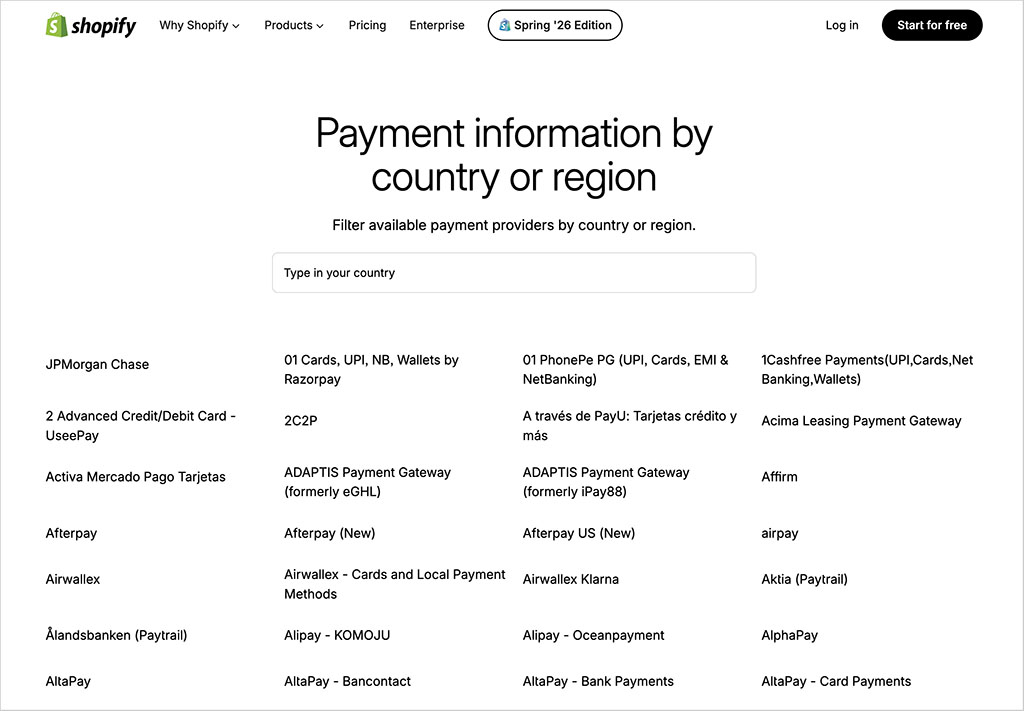
Task: Open Acima Leasing Payment Gateway
Action: (861, 420)
